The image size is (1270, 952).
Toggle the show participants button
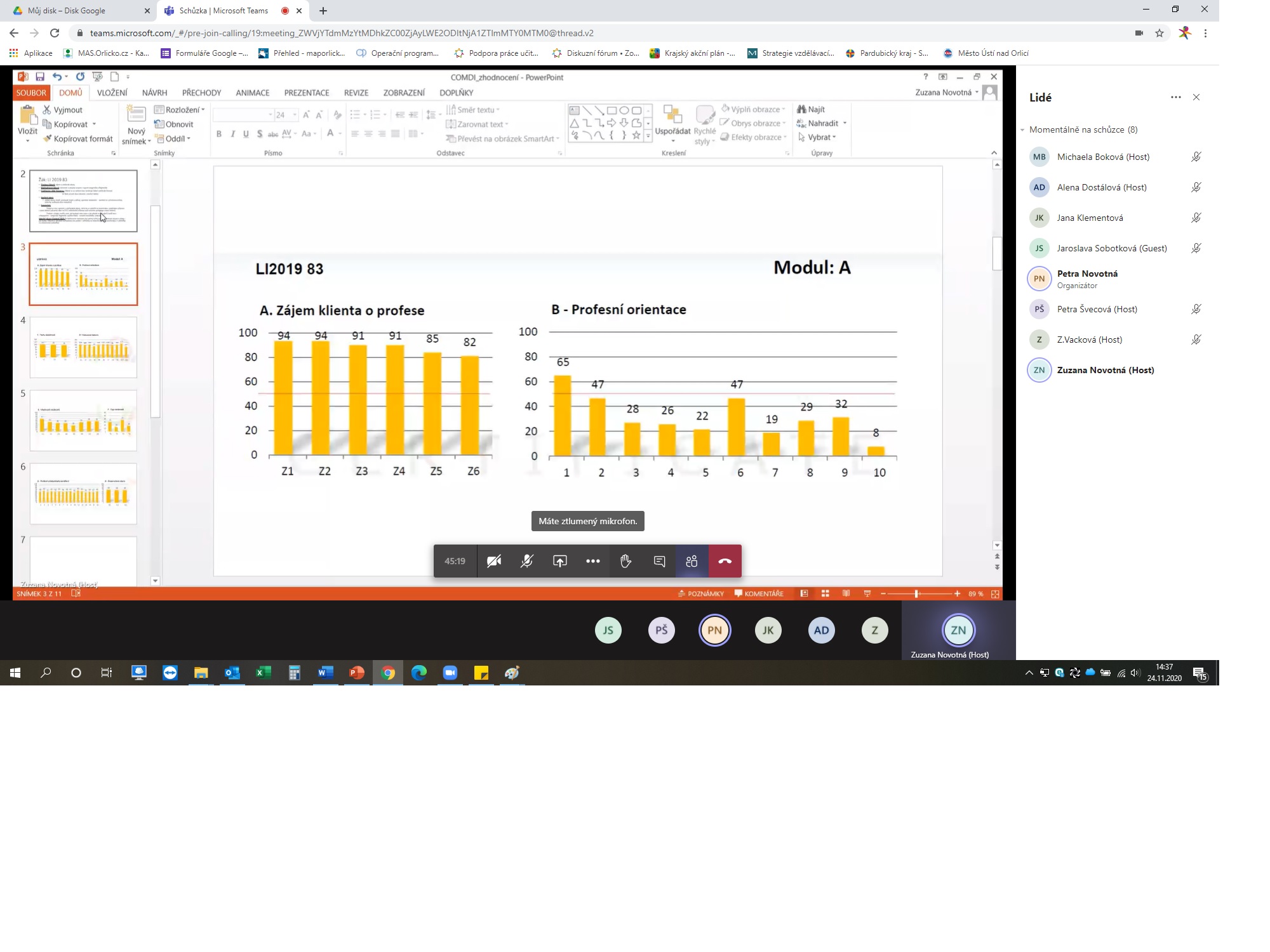tap(692, 561)
